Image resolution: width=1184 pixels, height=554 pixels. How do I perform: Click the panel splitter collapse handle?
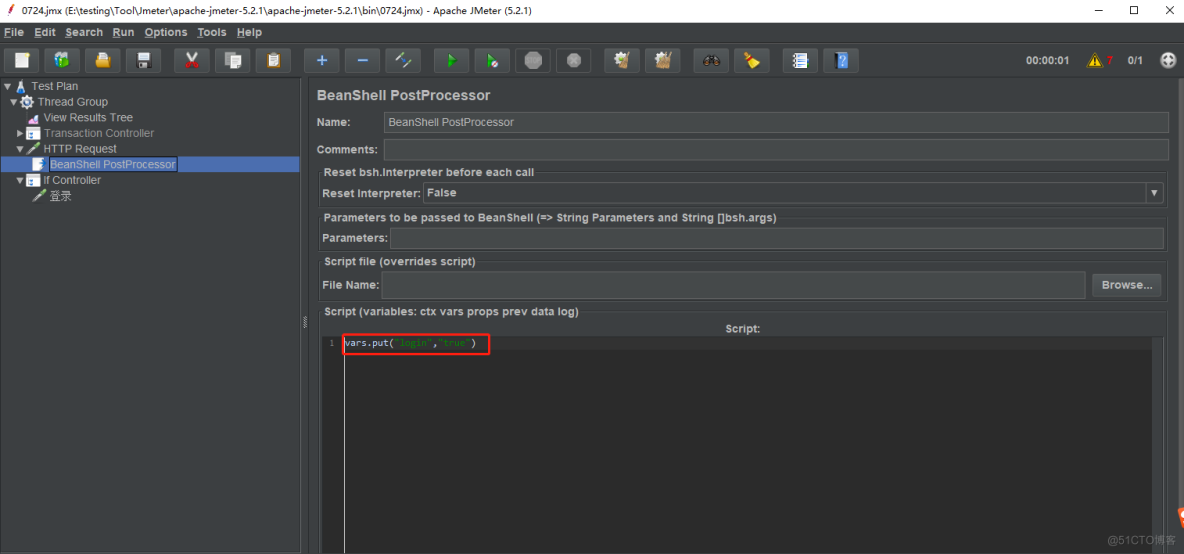click(x=305, y=322)
